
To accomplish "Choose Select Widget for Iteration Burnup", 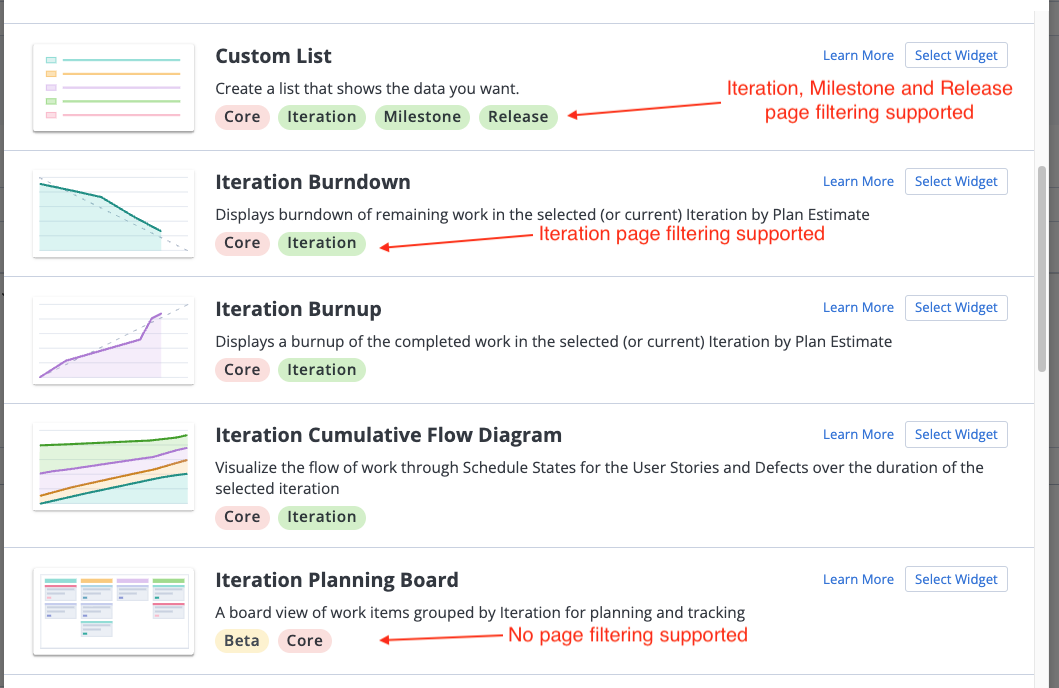I will tap(956, 308).
